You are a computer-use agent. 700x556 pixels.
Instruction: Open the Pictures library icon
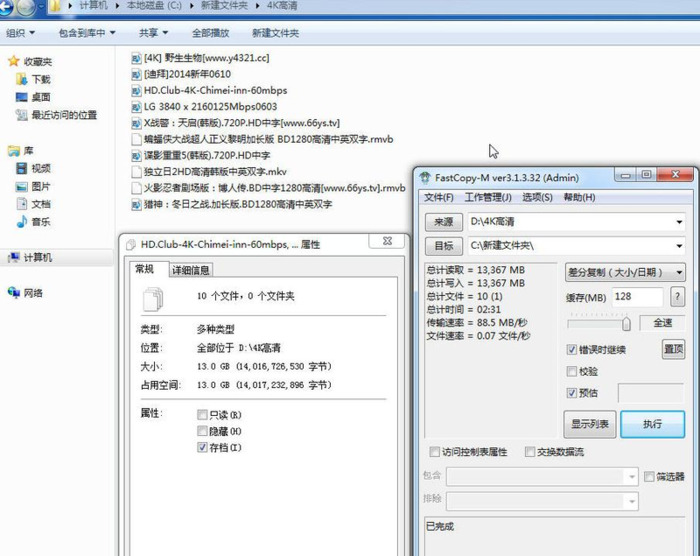(x=21, y=186)
